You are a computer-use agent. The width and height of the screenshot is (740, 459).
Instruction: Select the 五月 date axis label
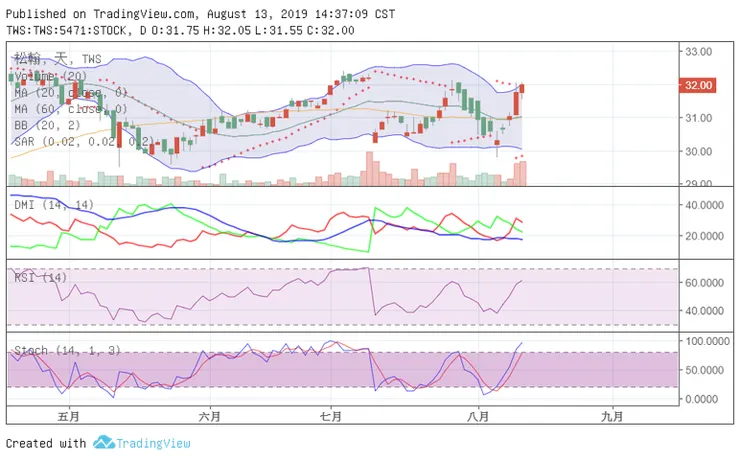(x=69, y=417)
